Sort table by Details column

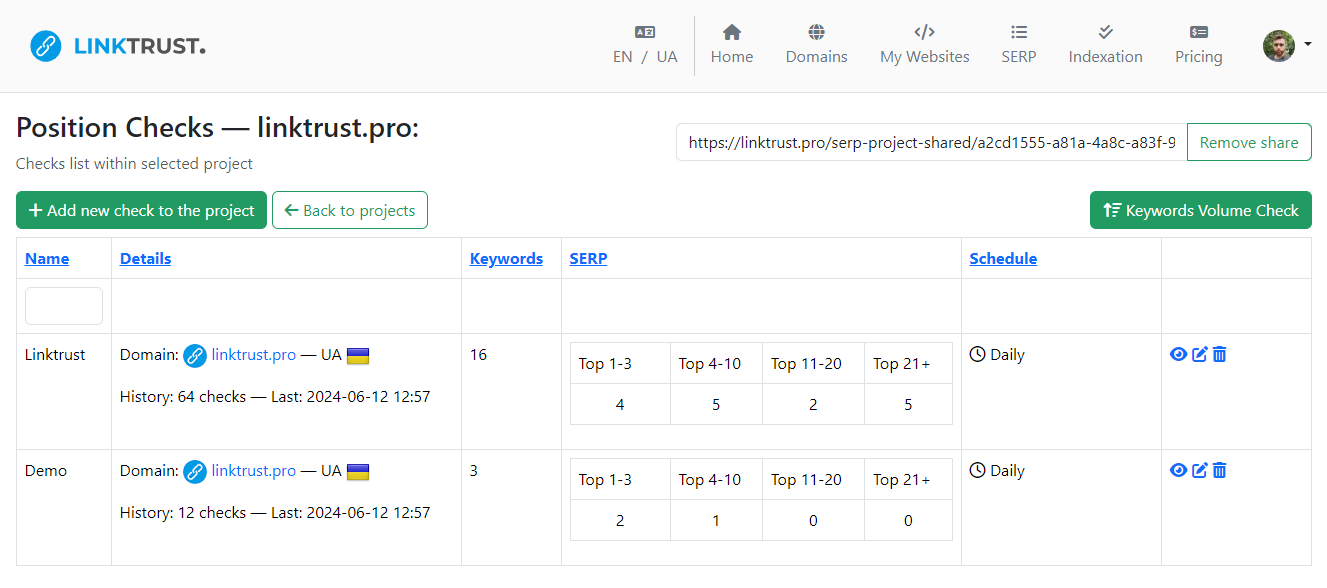[145, 258]
